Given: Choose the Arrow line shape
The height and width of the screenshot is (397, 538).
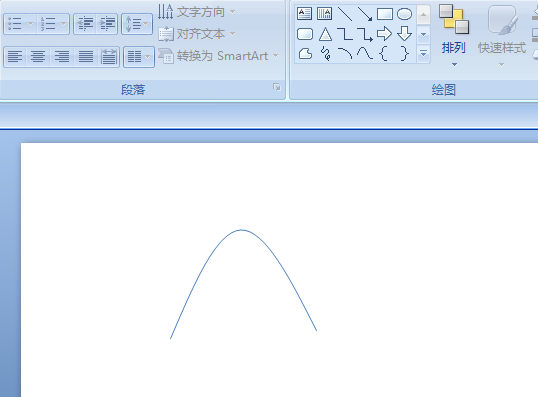Looking at the screenshot, I should (x=364, y=14).
